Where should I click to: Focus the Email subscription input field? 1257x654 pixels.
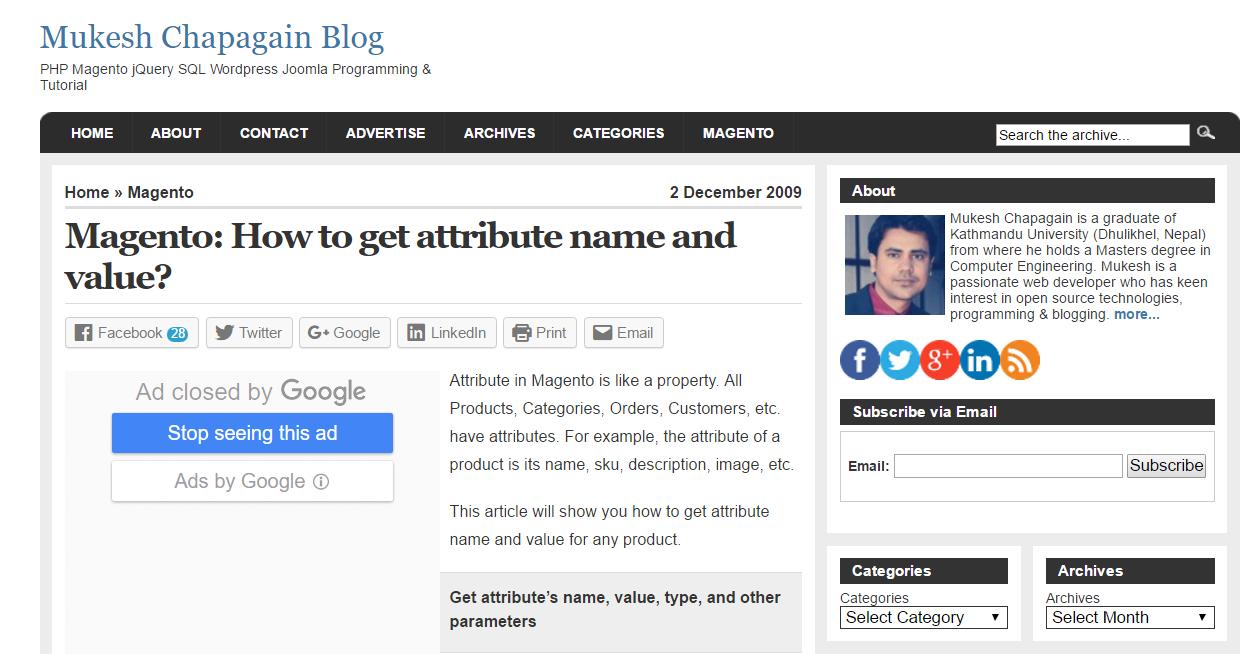(x=1008, y=465)
